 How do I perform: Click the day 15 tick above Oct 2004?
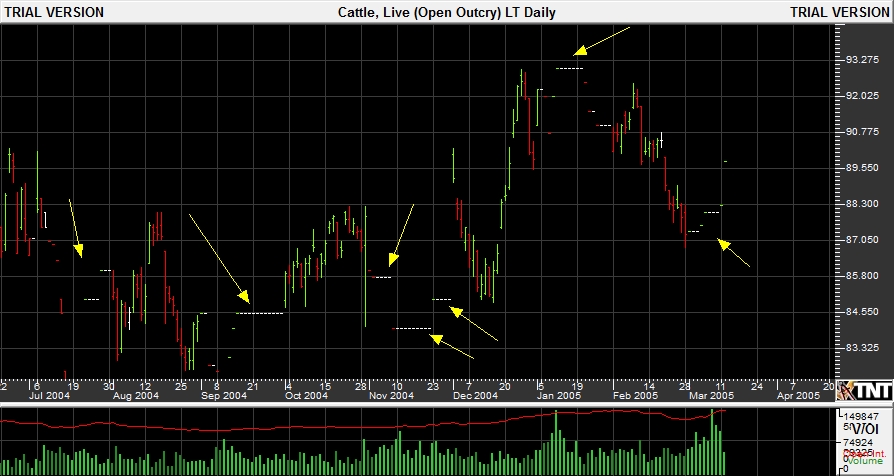(x=325, y=386)
